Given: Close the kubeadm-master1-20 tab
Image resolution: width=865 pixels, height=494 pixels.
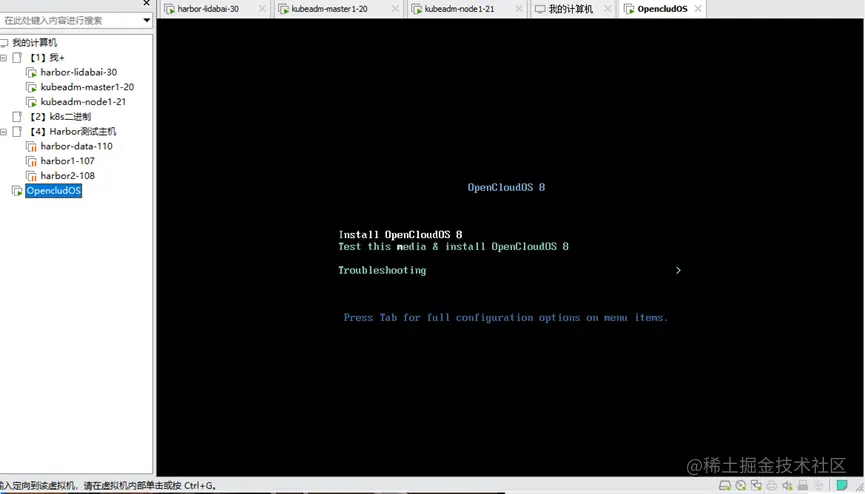Looking at the screenshot, I should click(396, 9).
